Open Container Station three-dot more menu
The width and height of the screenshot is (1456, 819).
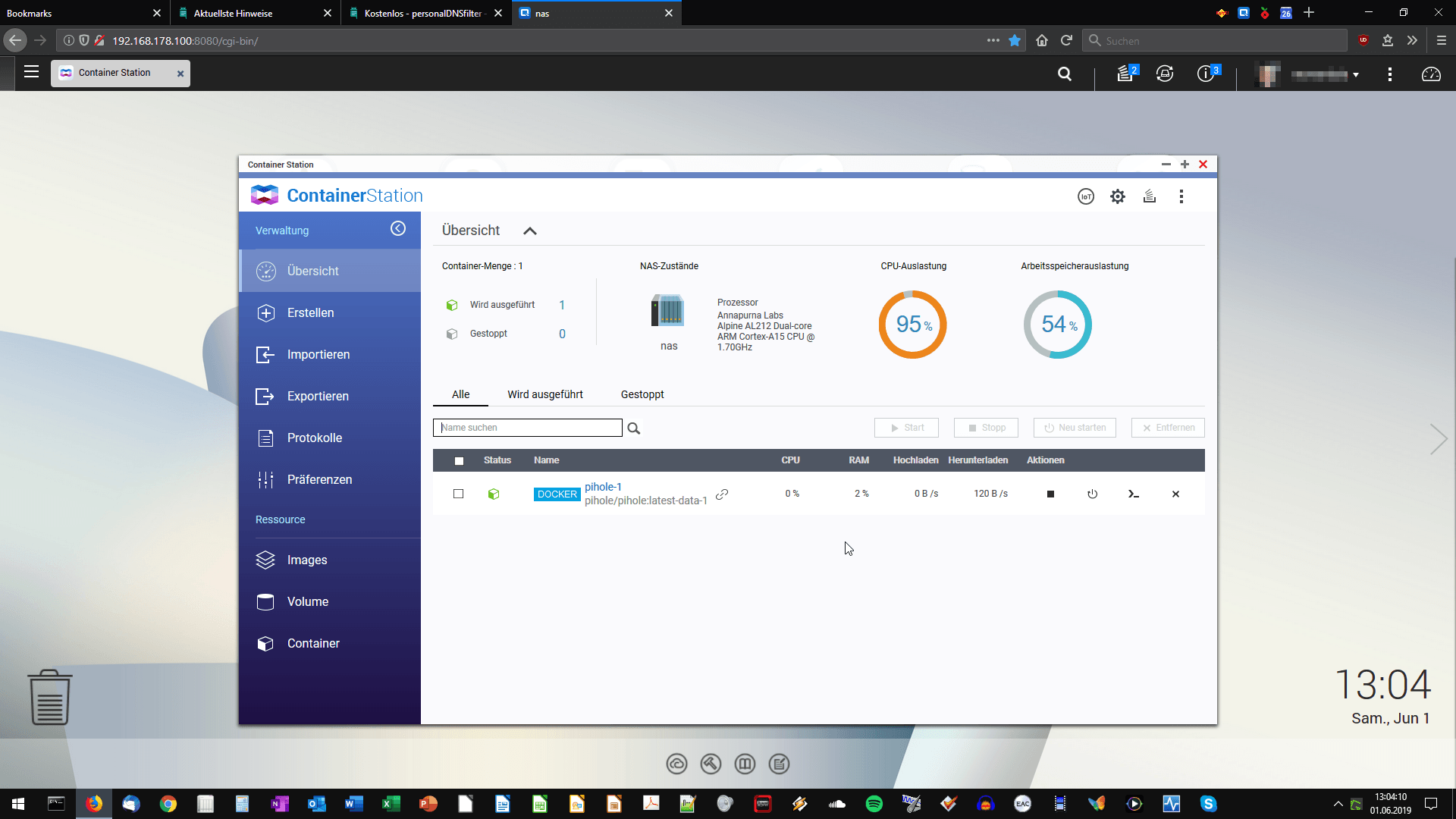pos(1181,196)
